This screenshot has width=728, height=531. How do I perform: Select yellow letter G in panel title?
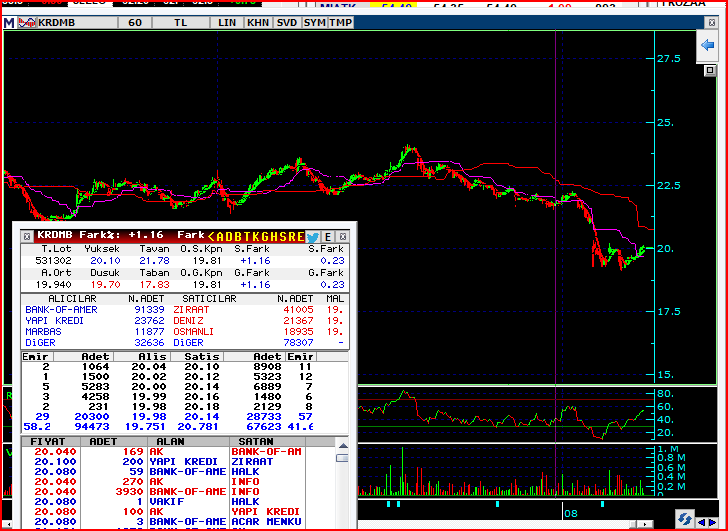tap(264, 237)
